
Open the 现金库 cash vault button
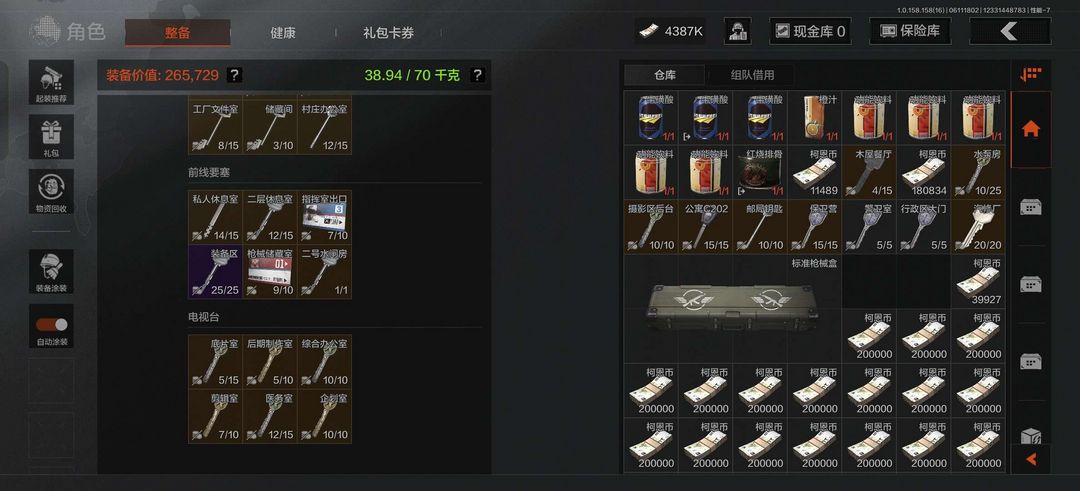[810, 31]
